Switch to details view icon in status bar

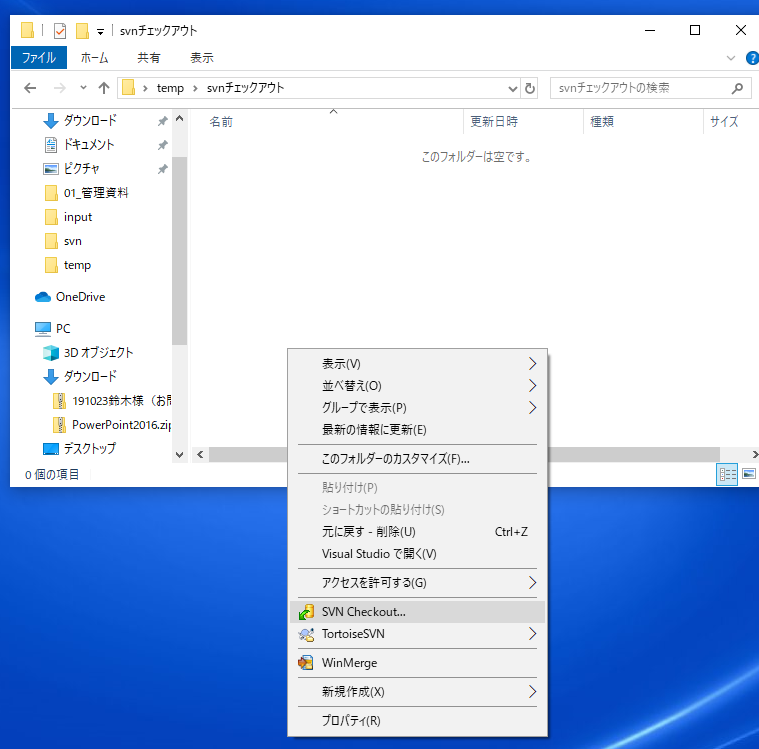coord(727,474)
